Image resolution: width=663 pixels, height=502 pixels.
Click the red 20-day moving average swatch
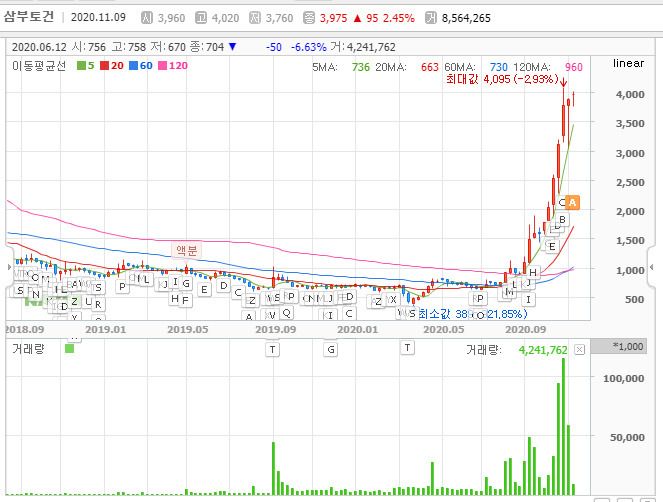(x=104, y=66)
